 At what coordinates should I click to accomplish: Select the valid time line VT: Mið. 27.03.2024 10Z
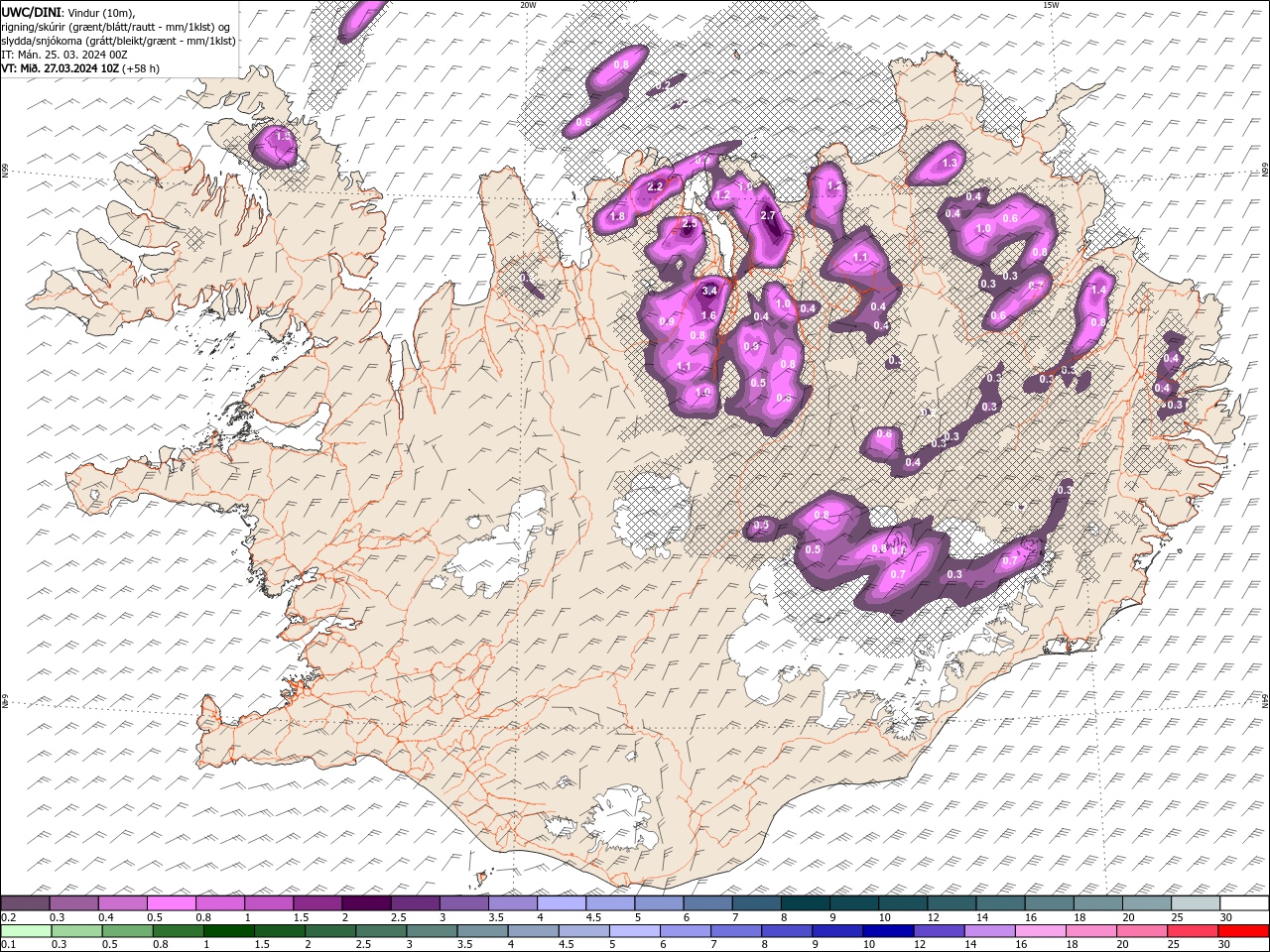60,68
